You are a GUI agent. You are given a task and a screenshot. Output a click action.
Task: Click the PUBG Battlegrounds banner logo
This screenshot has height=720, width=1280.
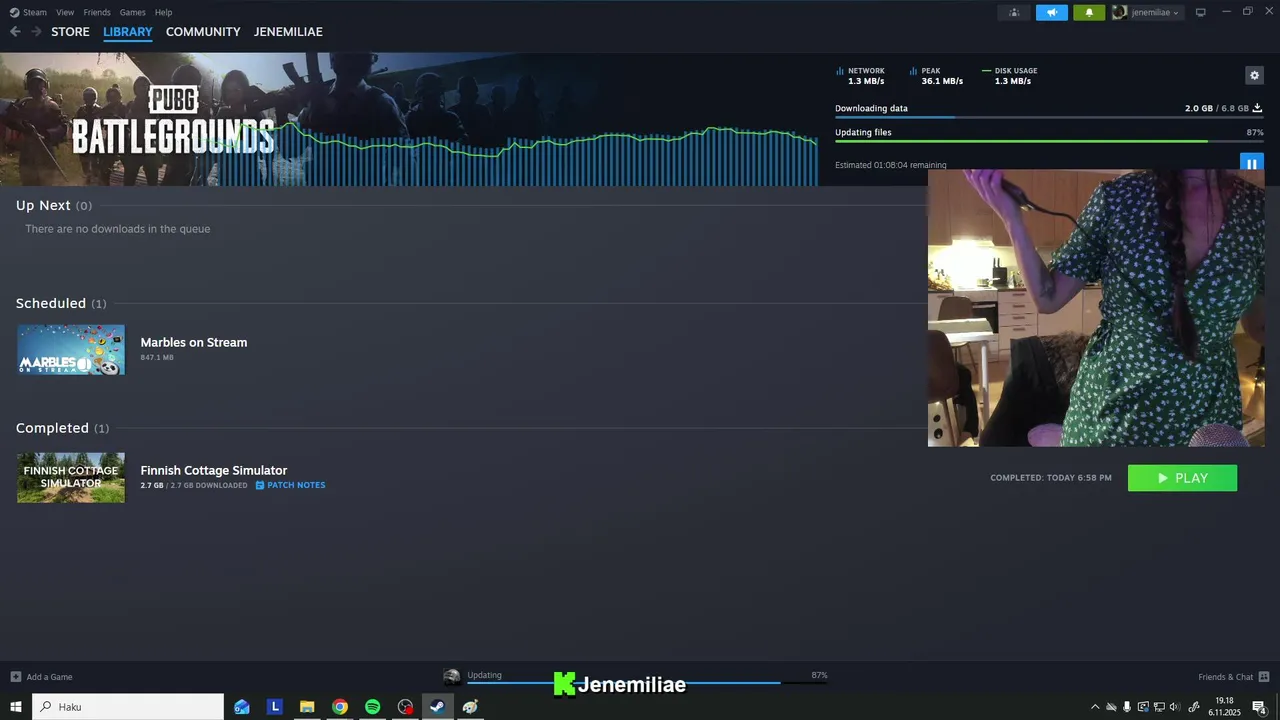click(173, 120)
